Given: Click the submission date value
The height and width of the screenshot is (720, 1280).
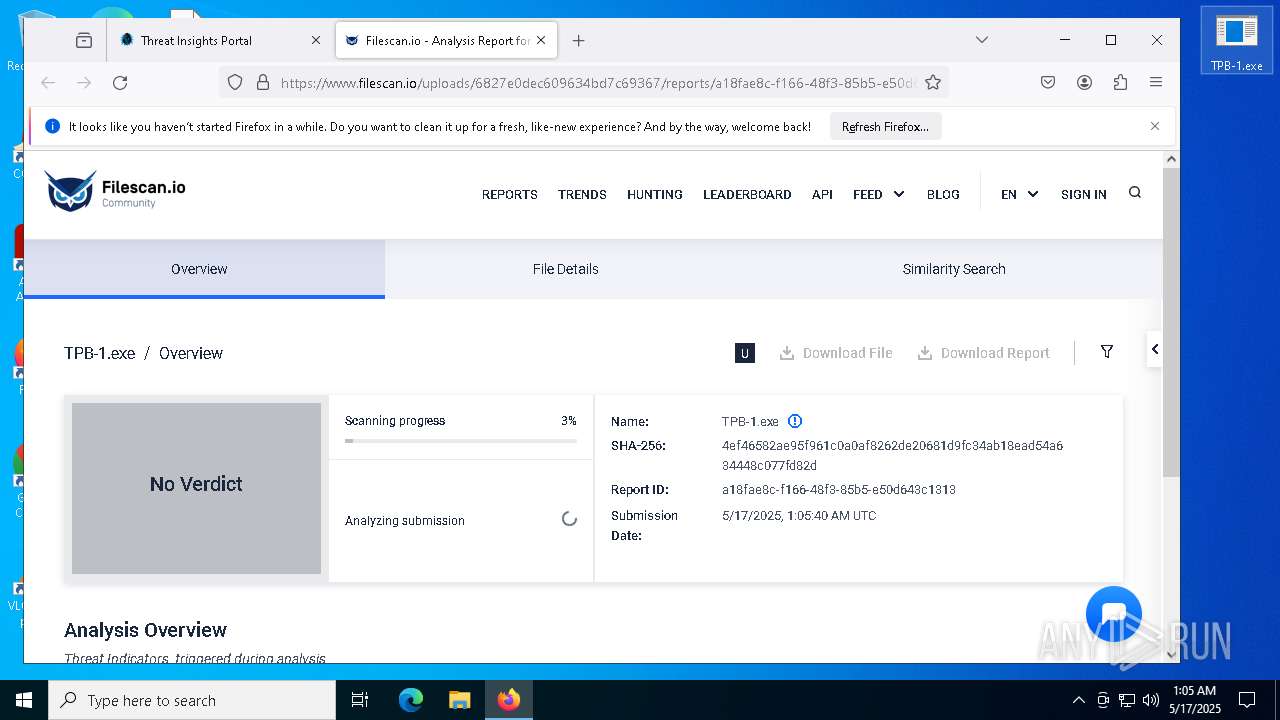Looking at the screenshot, I should click(799, 516).
